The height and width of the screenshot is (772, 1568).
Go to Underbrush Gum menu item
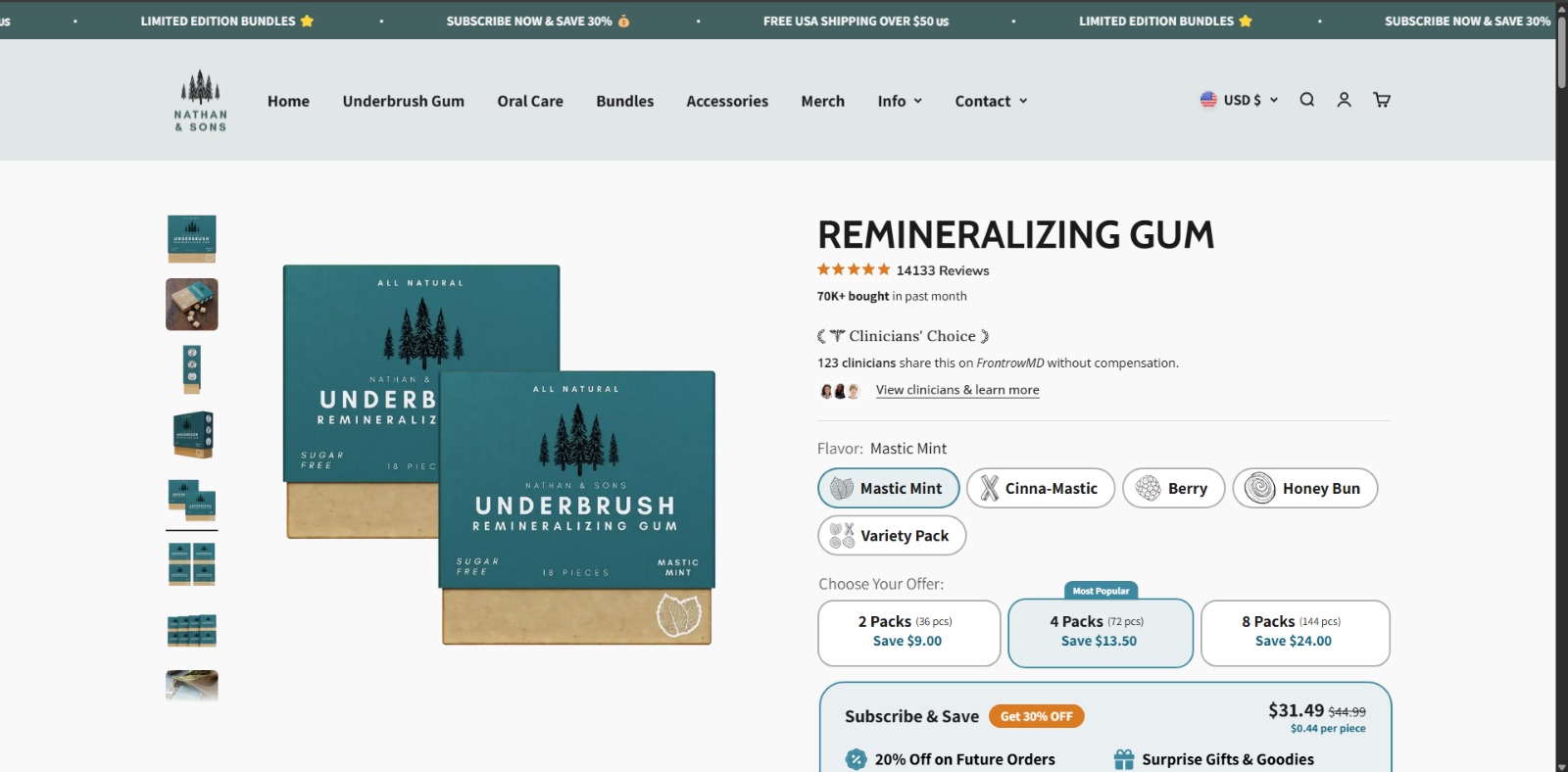point(403,101)
